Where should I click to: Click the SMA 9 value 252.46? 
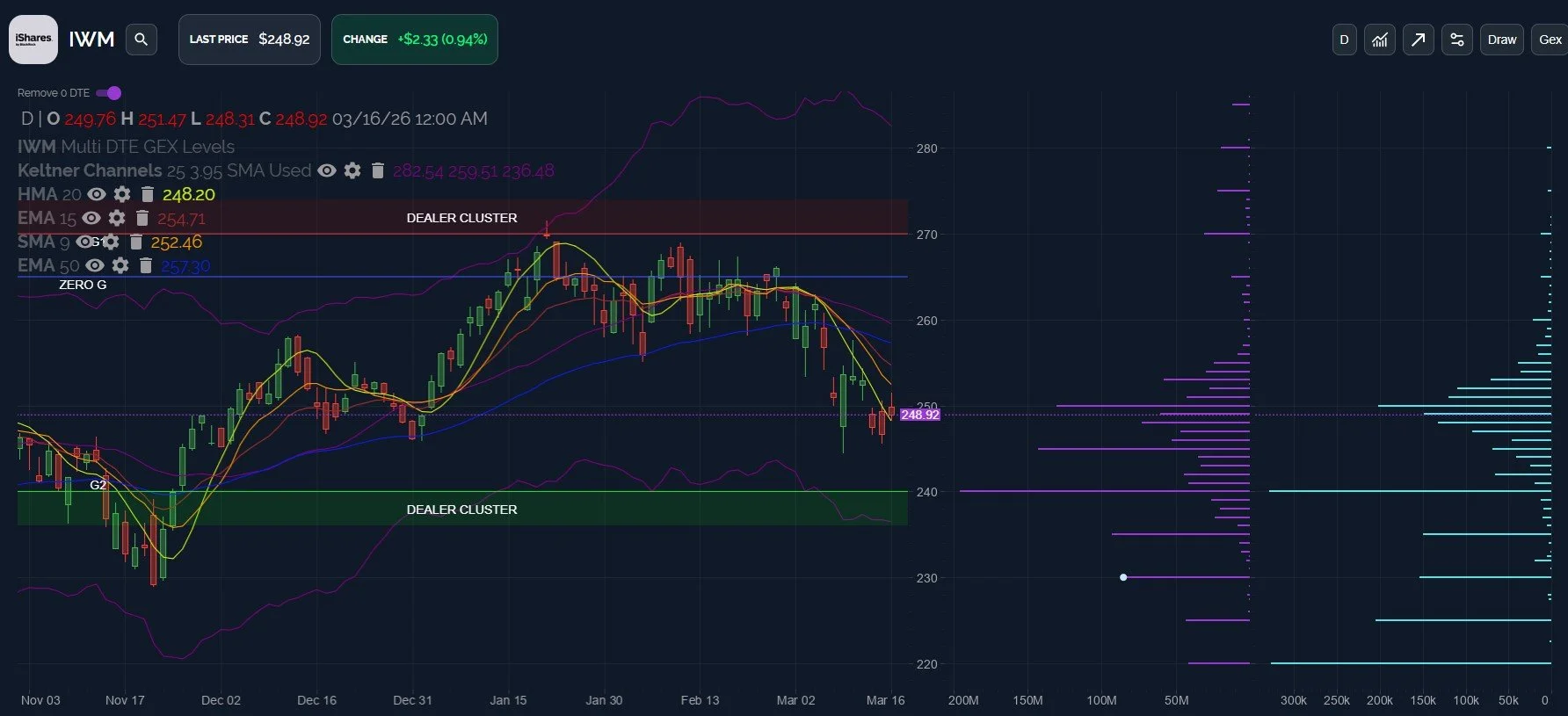tap(177, 242)
